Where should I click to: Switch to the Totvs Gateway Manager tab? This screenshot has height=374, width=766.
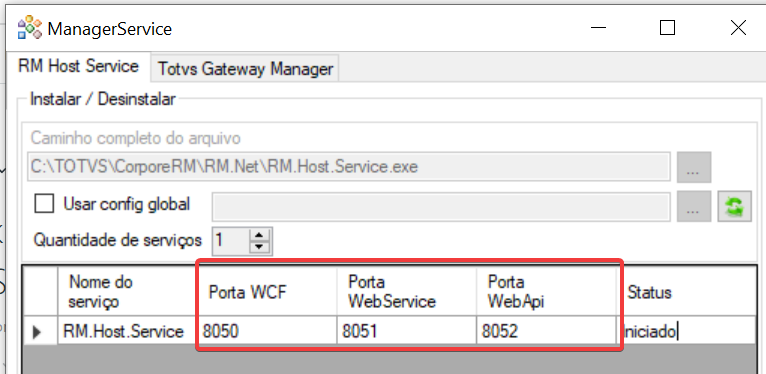tap(245, 69)
